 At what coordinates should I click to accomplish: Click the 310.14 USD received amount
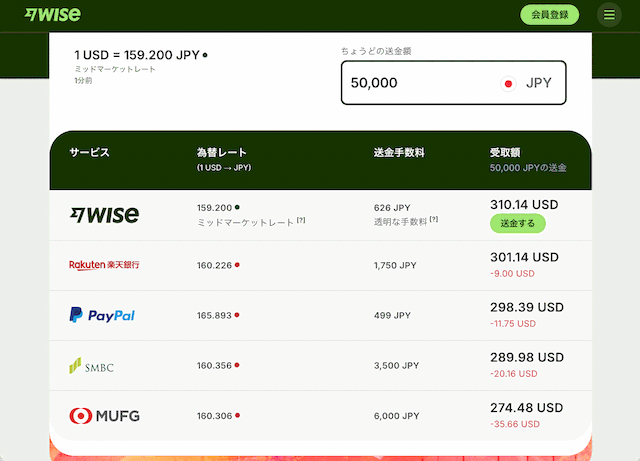coord(524,205)
